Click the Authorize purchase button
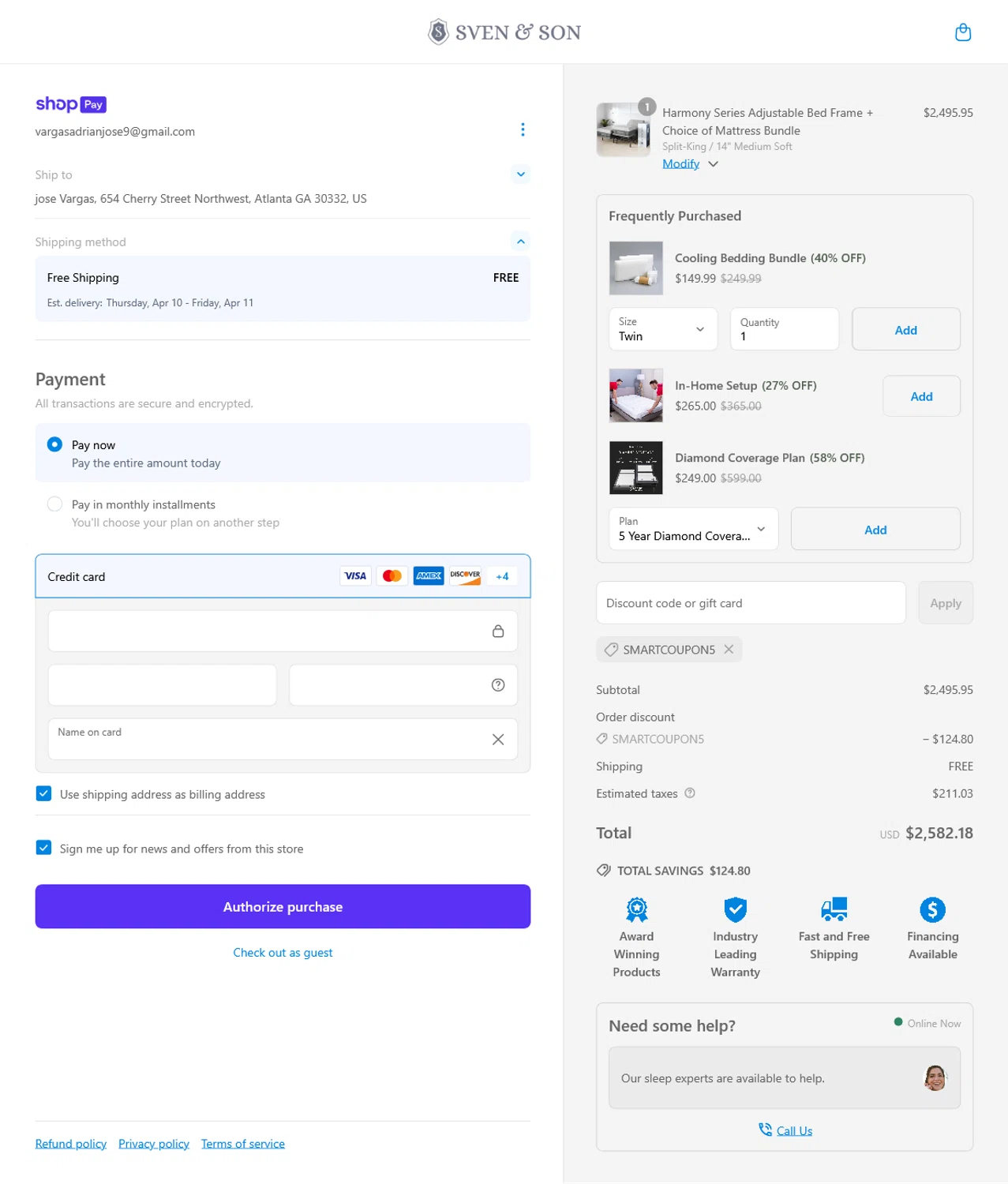This screenshot has width=1008, height=1184. (283, 906)
